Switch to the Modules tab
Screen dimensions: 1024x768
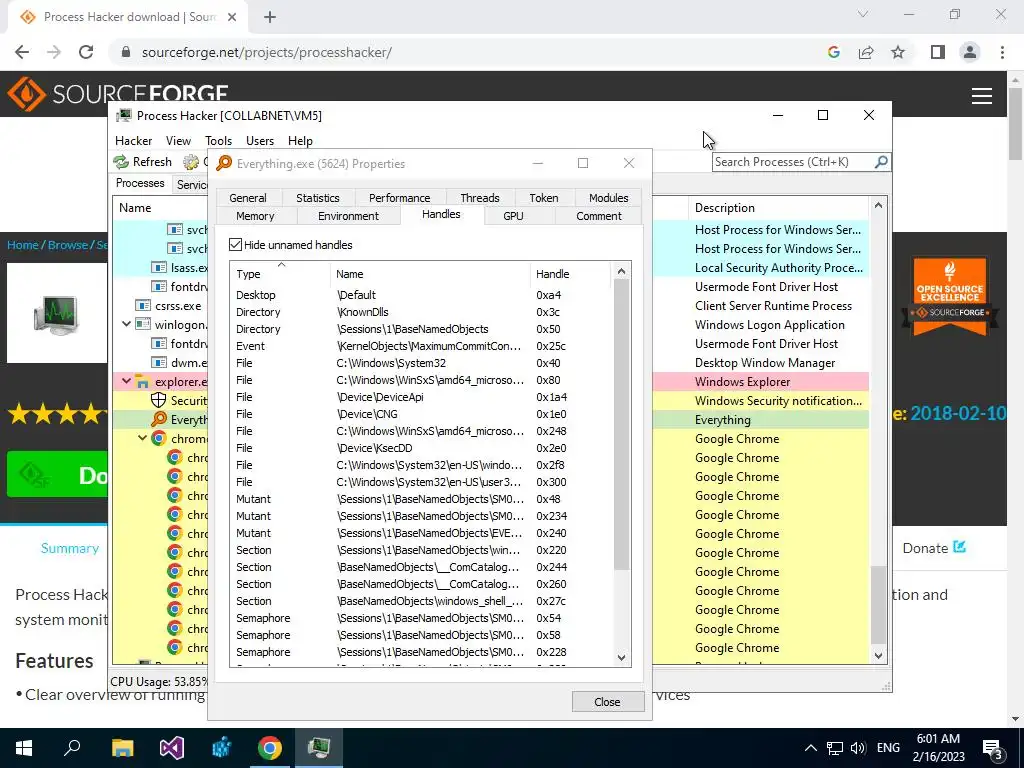(x=609, y=198)
